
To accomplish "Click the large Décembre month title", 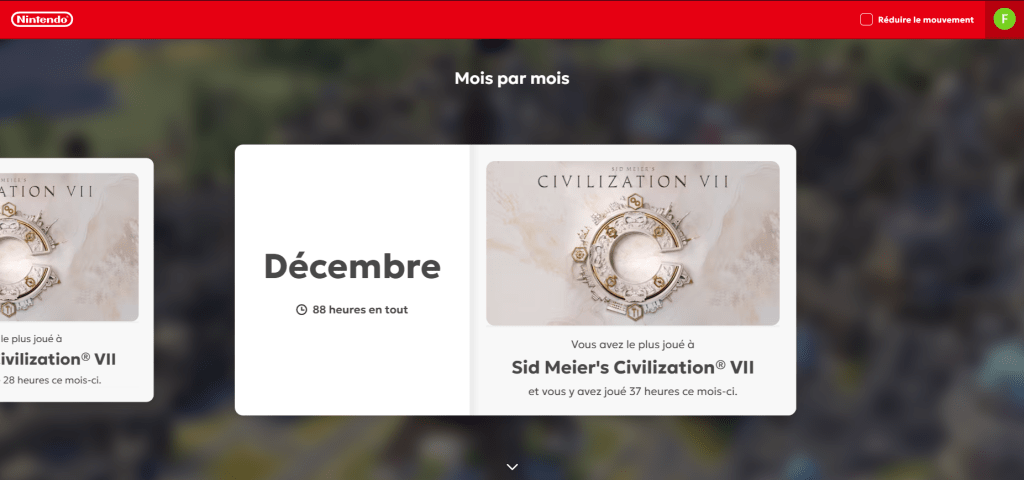I will pyautogui.click(x=352, y=266).
